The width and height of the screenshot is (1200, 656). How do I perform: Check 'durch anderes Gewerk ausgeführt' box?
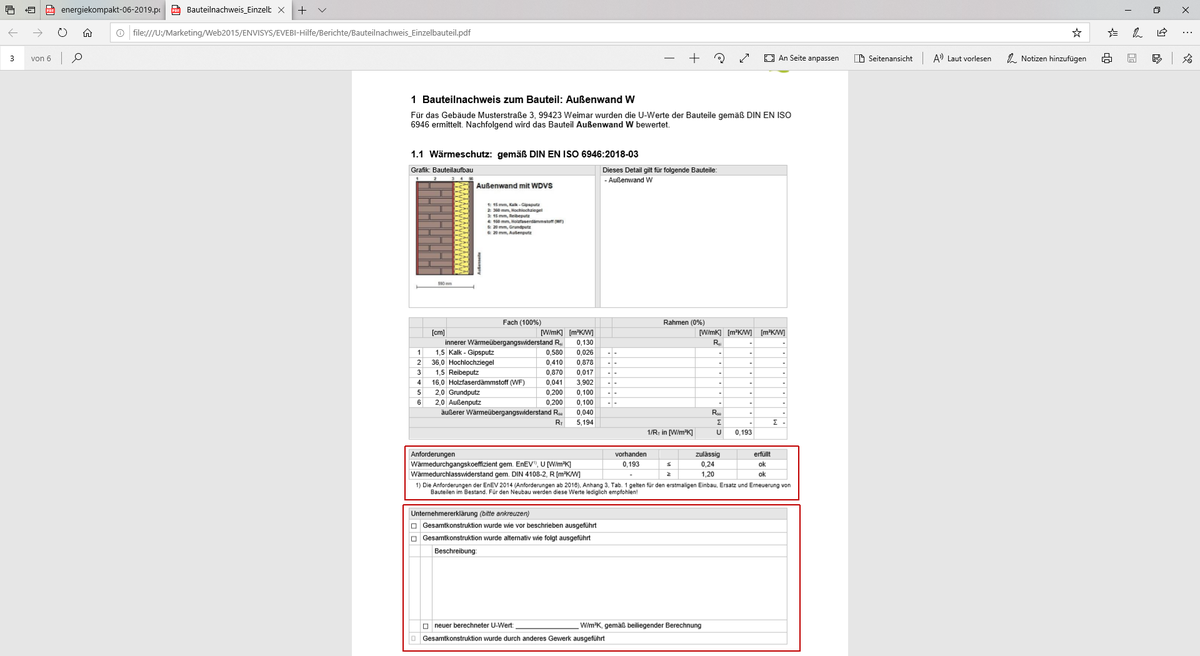(414, 638)
